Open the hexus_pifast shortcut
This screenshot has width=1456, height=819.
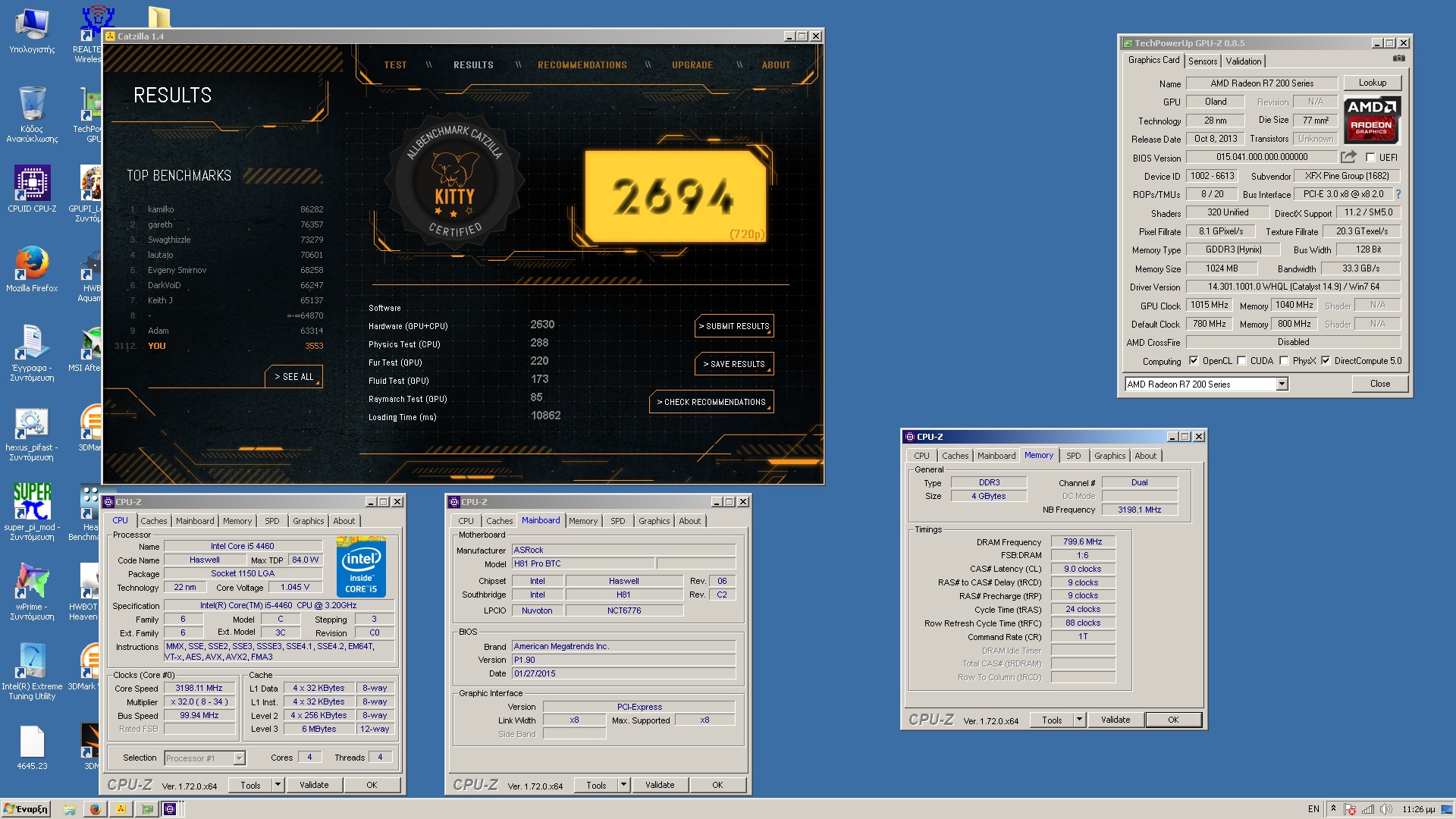point(32,435)
